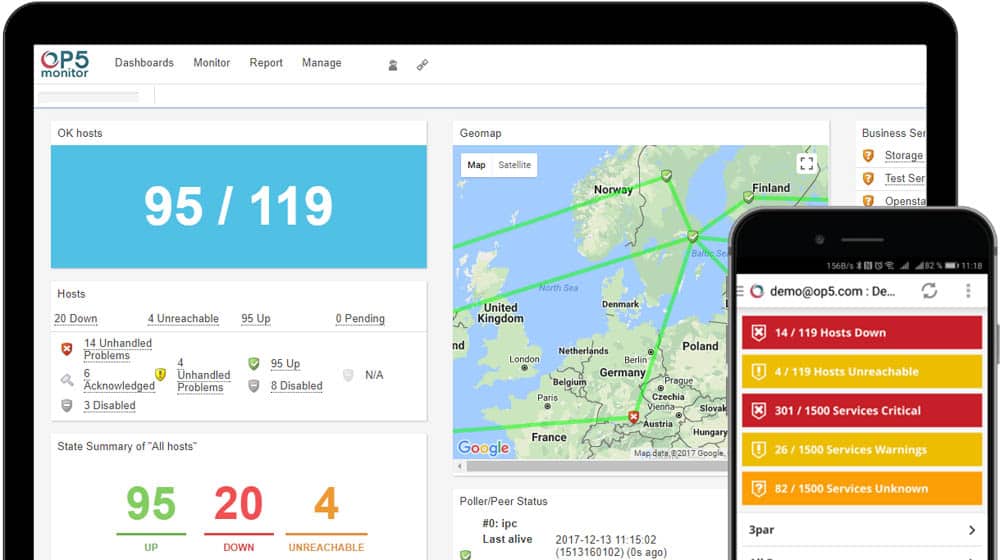Viewport: 1000px width, 560px height.
Task: Click green shield icon beside 95 Up
Action: (254, 364)
